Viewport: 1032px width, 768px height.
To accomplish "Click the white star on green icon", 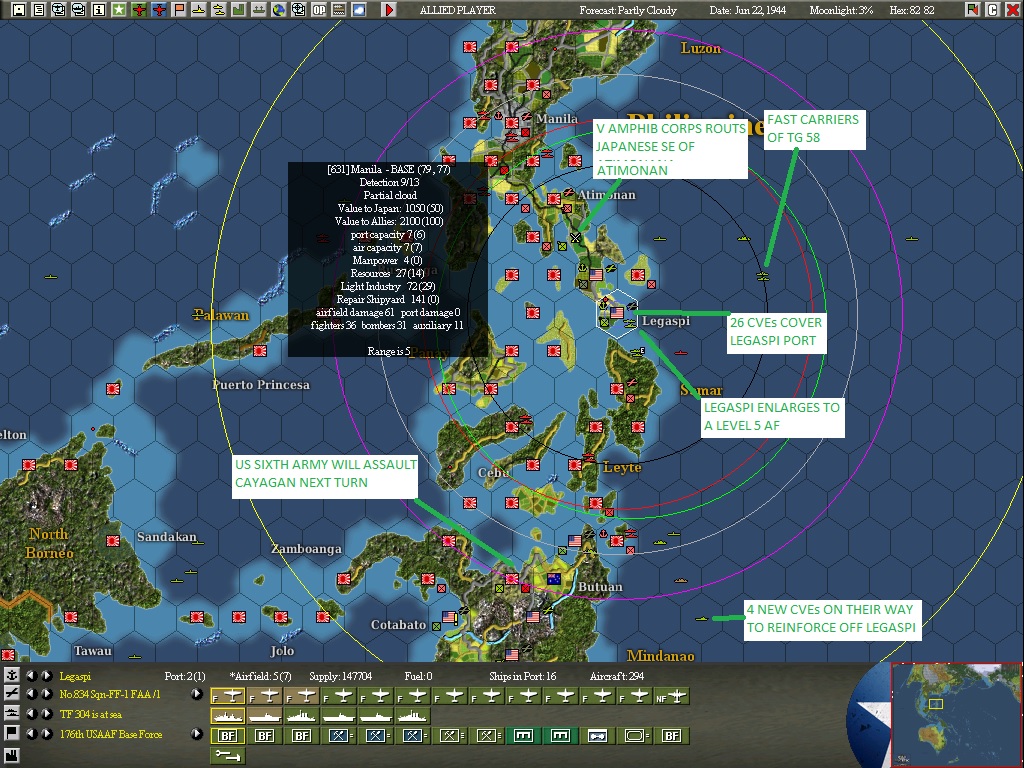I will tap(118, 9).
